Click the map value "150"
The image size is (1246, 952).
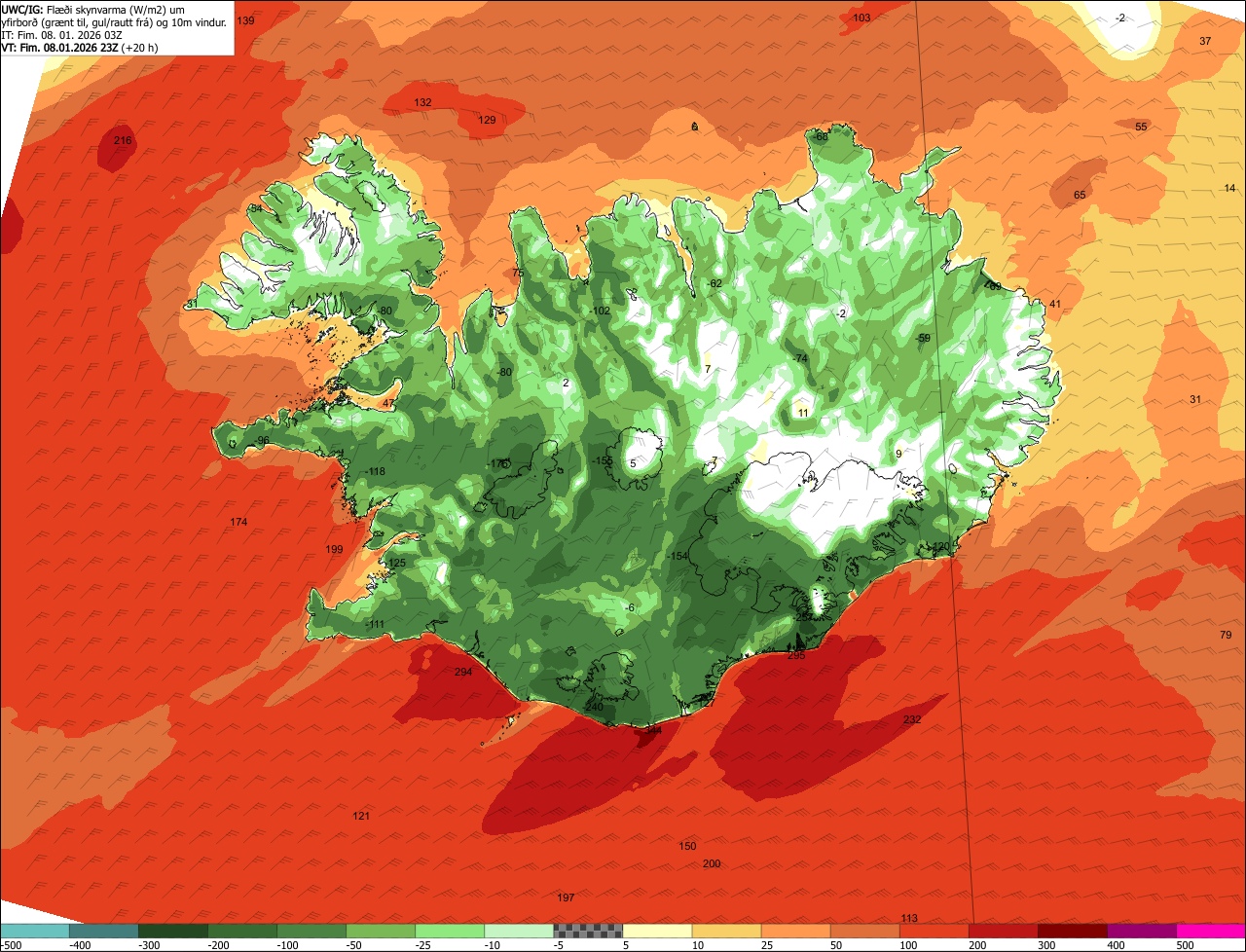pos(687,846)
